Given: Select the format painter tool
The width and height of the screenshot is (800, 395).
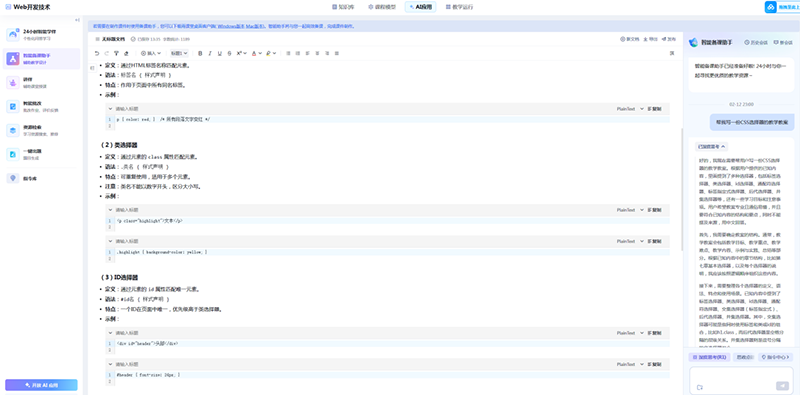Looking at the screenshot, I should pyautogui.click(x=116, y=53).
